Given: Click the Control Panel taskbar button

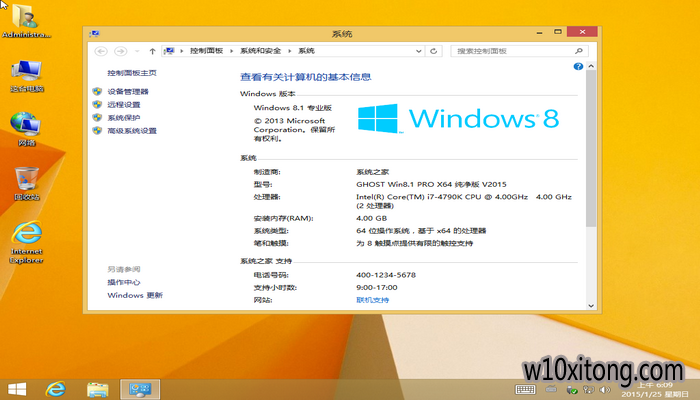Looking at the screenshot, I should point(140,389).
